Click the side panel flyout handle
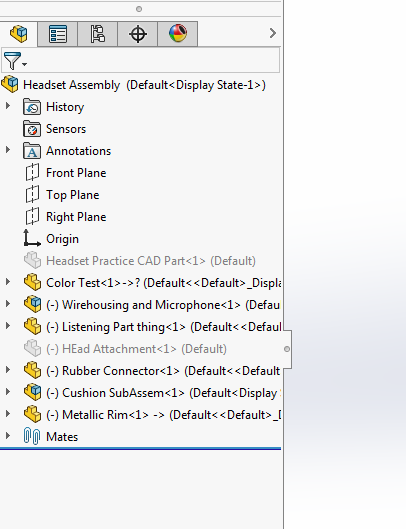 click(x=287, y=349)
